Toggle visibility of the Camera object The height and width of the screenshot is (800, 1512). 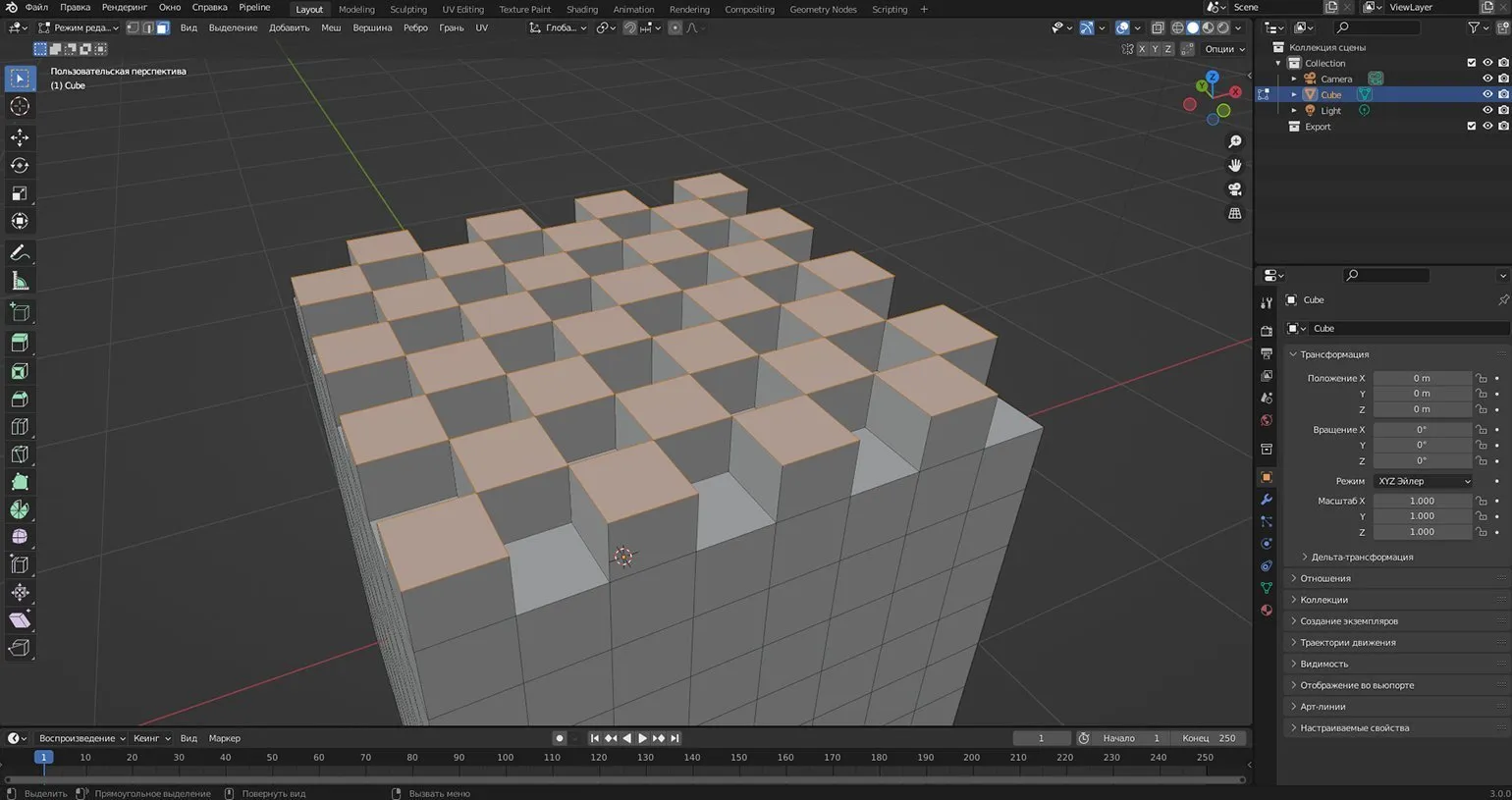tap(1486, 79)
